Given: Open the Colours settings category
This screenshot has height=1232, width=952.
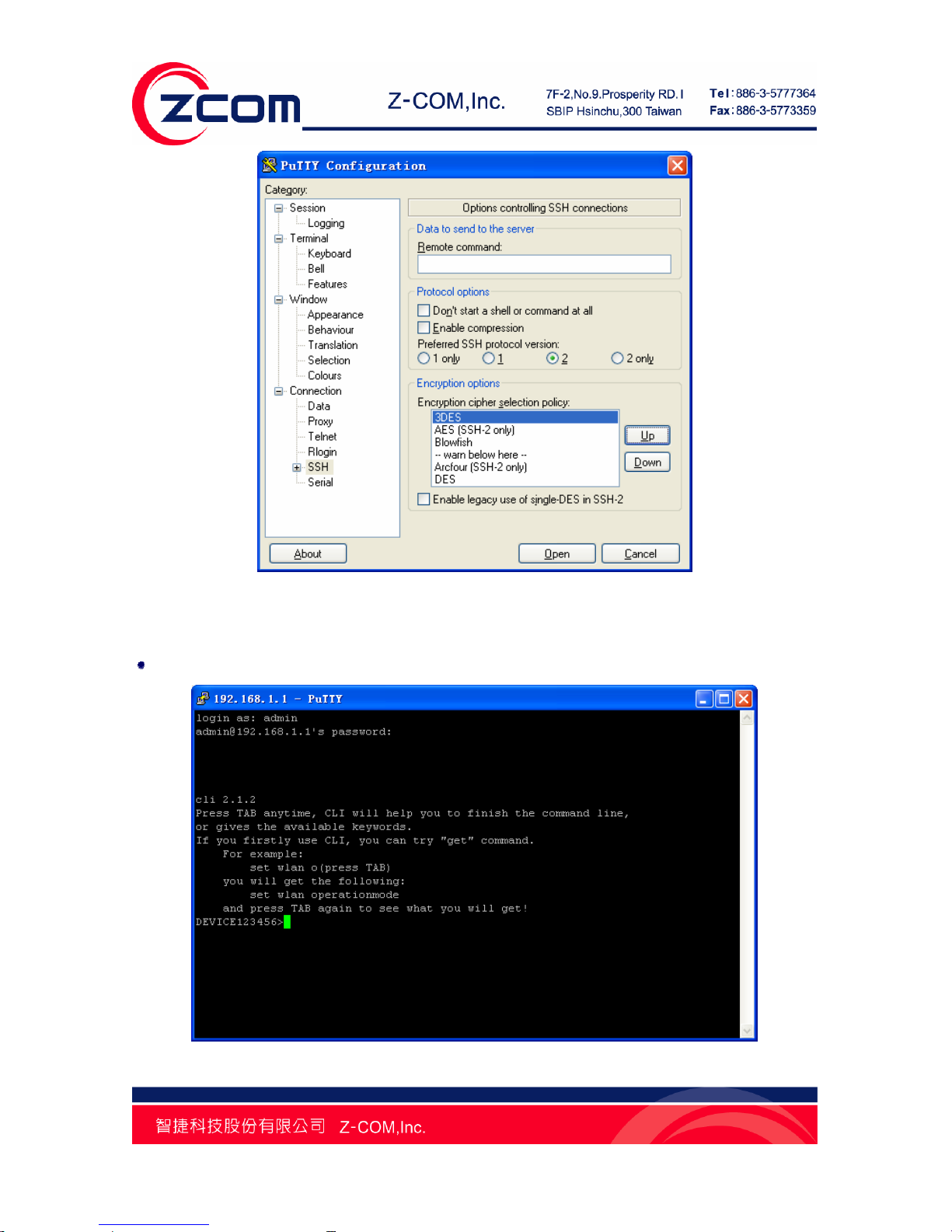Looking at the screenshot, I should pos(324,375).
